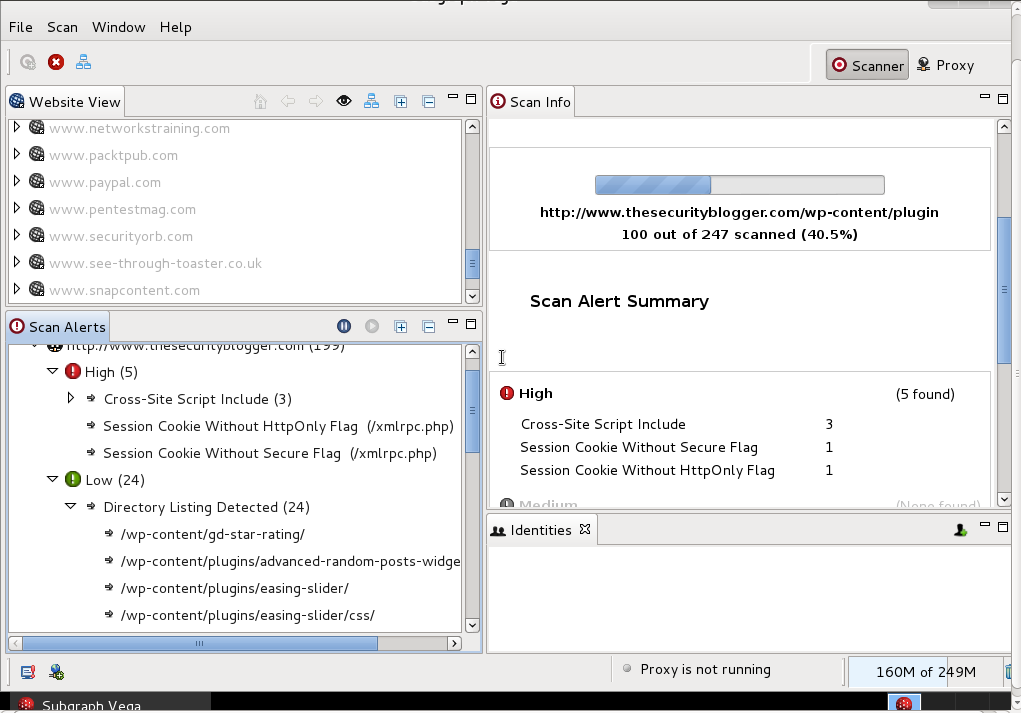
Task: Click the scan progress bar
Action: pos(739,184)
